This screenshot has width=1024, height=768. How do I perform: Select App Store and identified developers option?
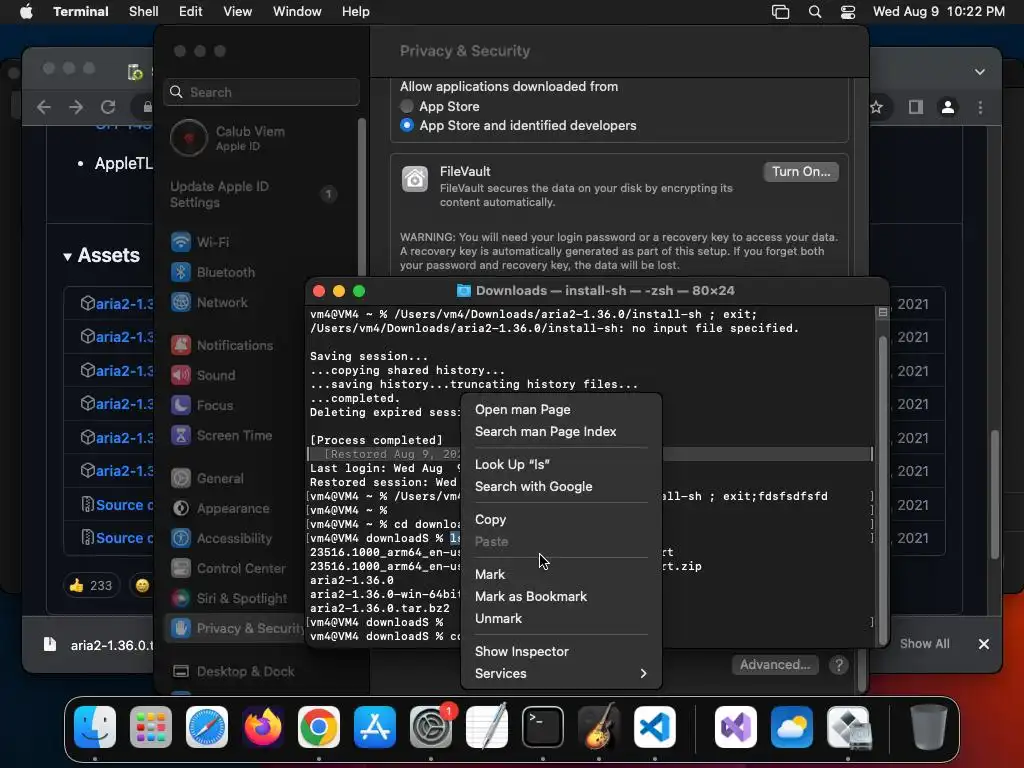407,125
